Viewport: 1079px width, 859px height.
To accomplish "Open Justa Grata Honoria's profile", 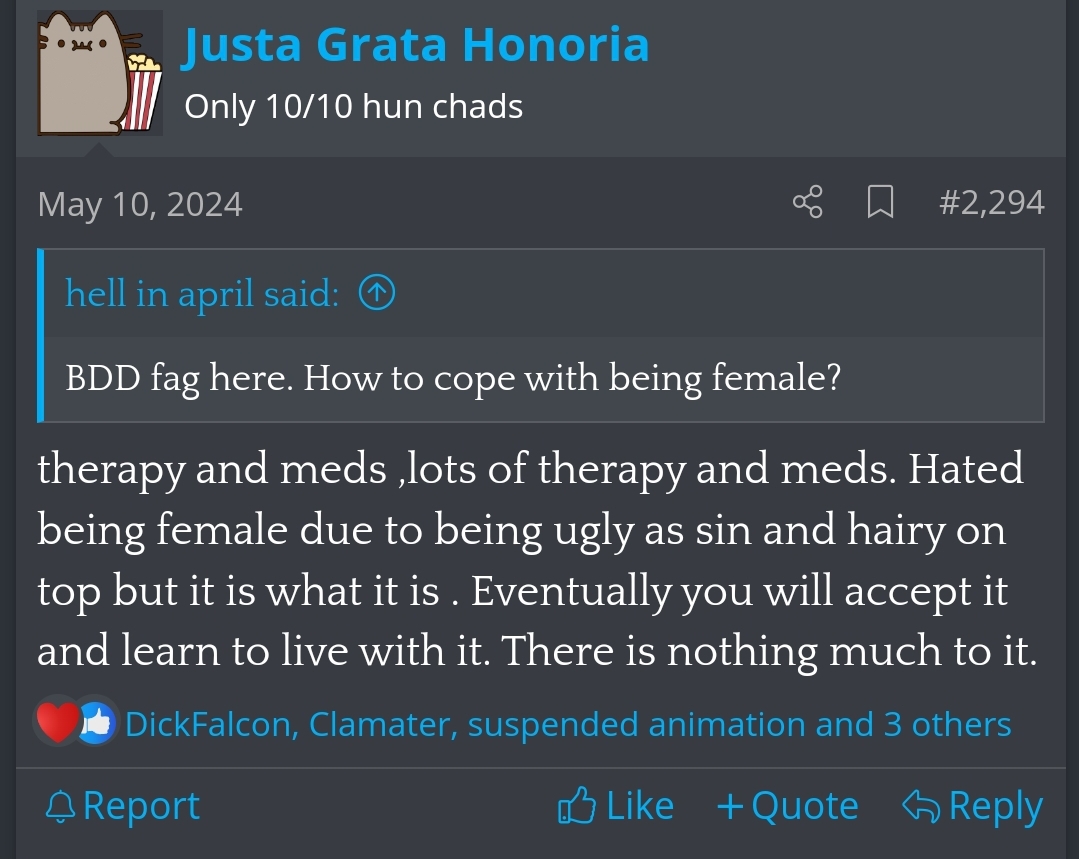I will (x=415, y=45).
